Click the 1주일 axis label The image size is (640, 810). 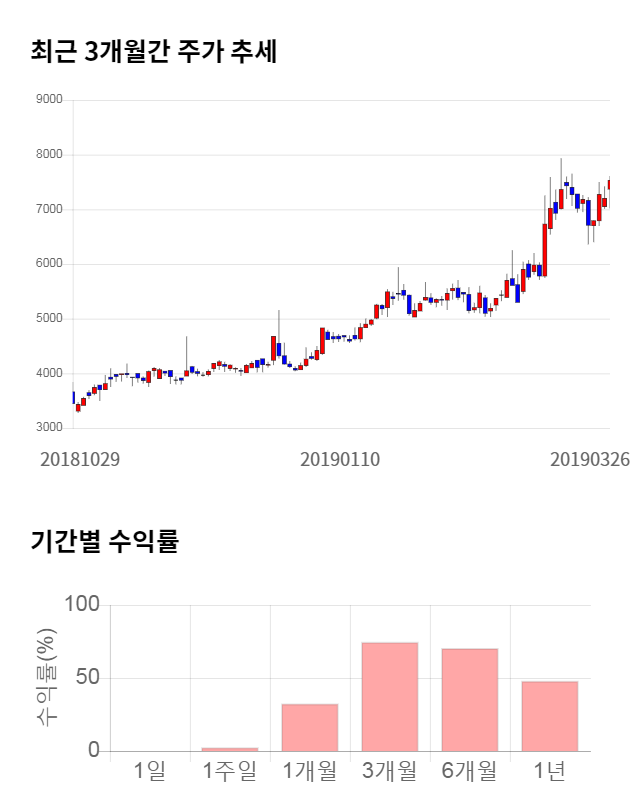tap(229, 772)
